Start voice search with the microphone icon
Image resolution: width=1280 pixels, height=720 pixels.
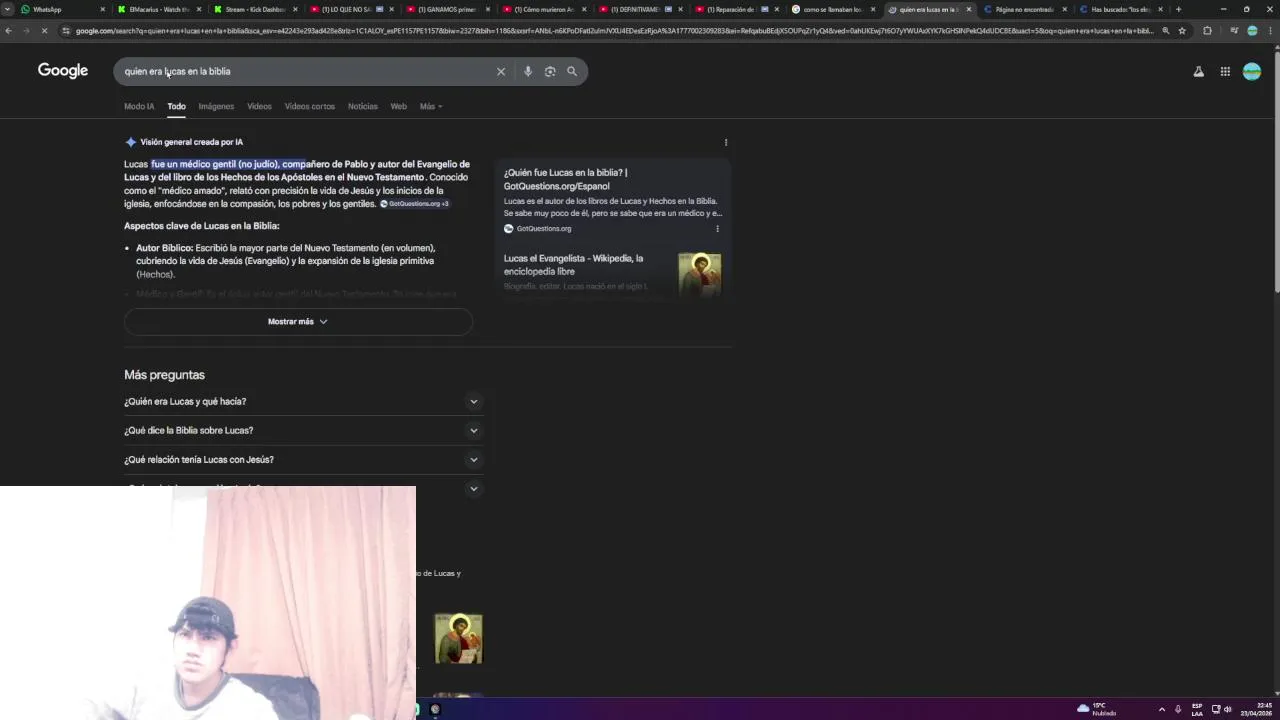(528, 71)
